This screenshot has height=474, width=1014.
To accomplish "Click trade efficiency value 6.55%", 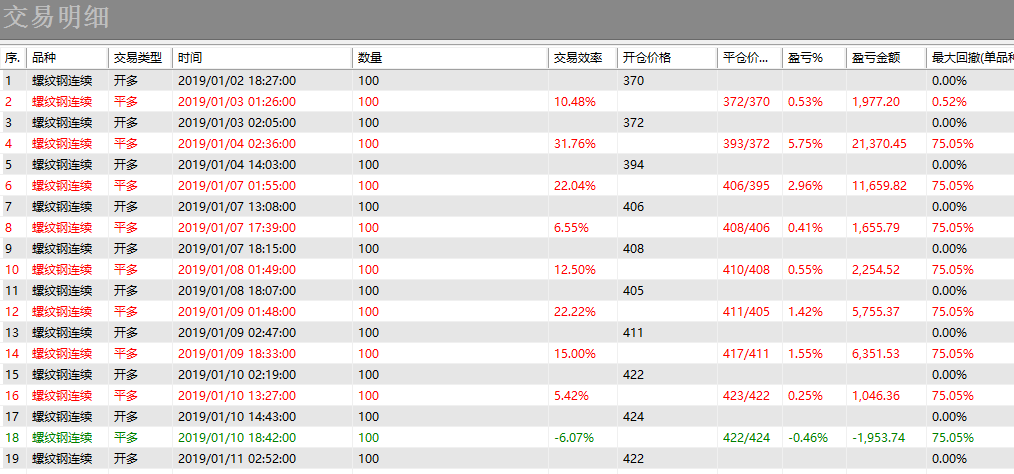I will [x=572, y=228].
